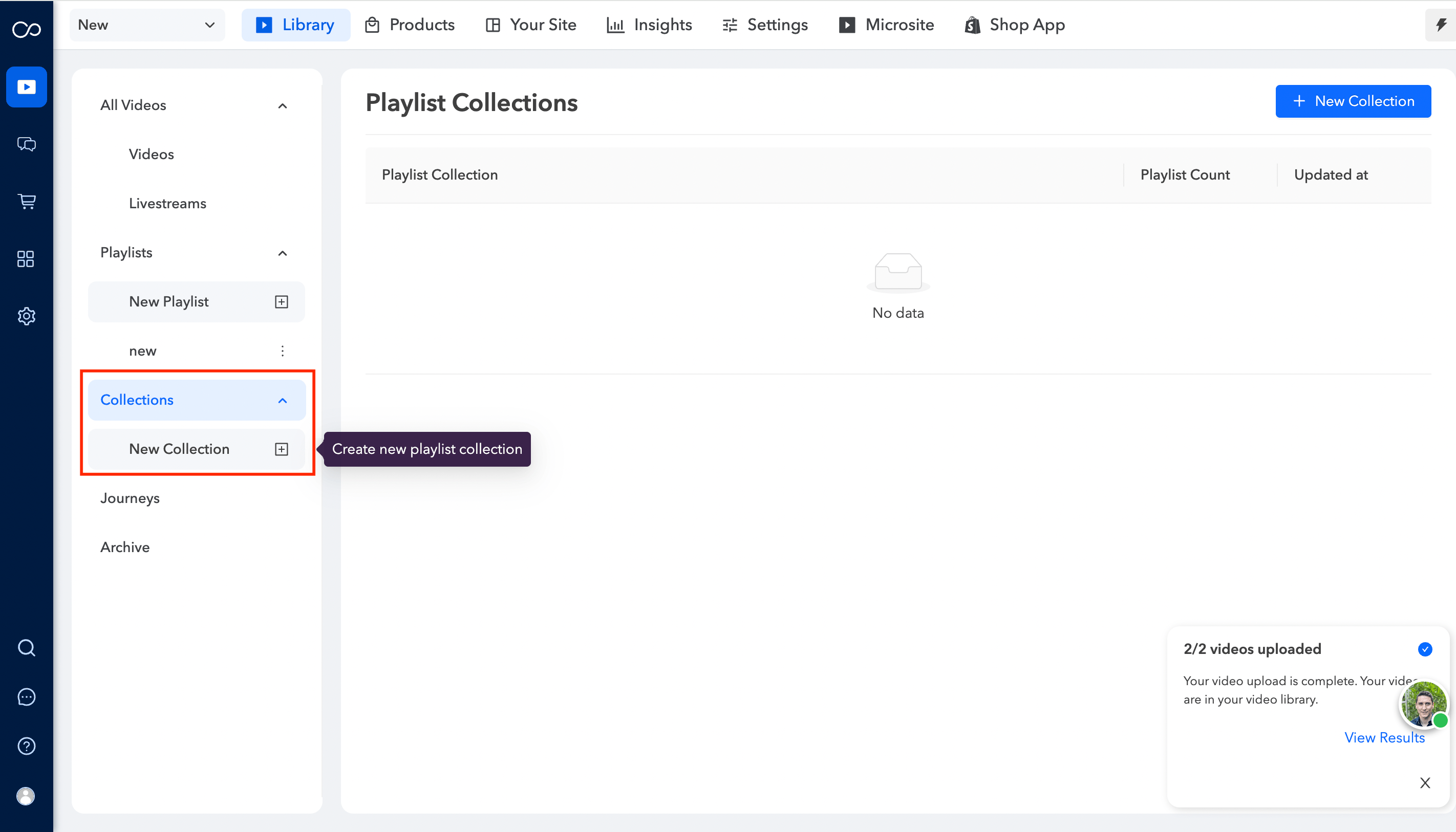The height and width of the screenshot is (832, 1456).
Task: Open Archive in the sidebar
Action: tap(124, 548)
